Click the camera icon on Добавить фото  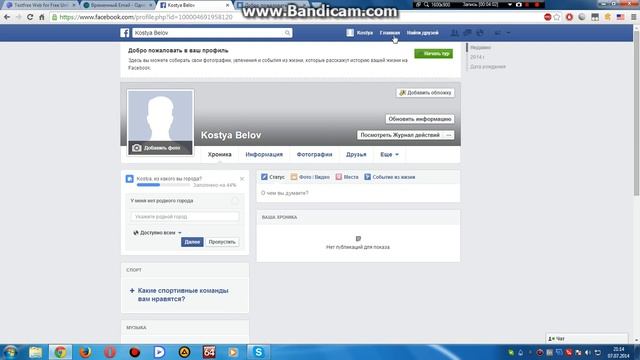137,148
